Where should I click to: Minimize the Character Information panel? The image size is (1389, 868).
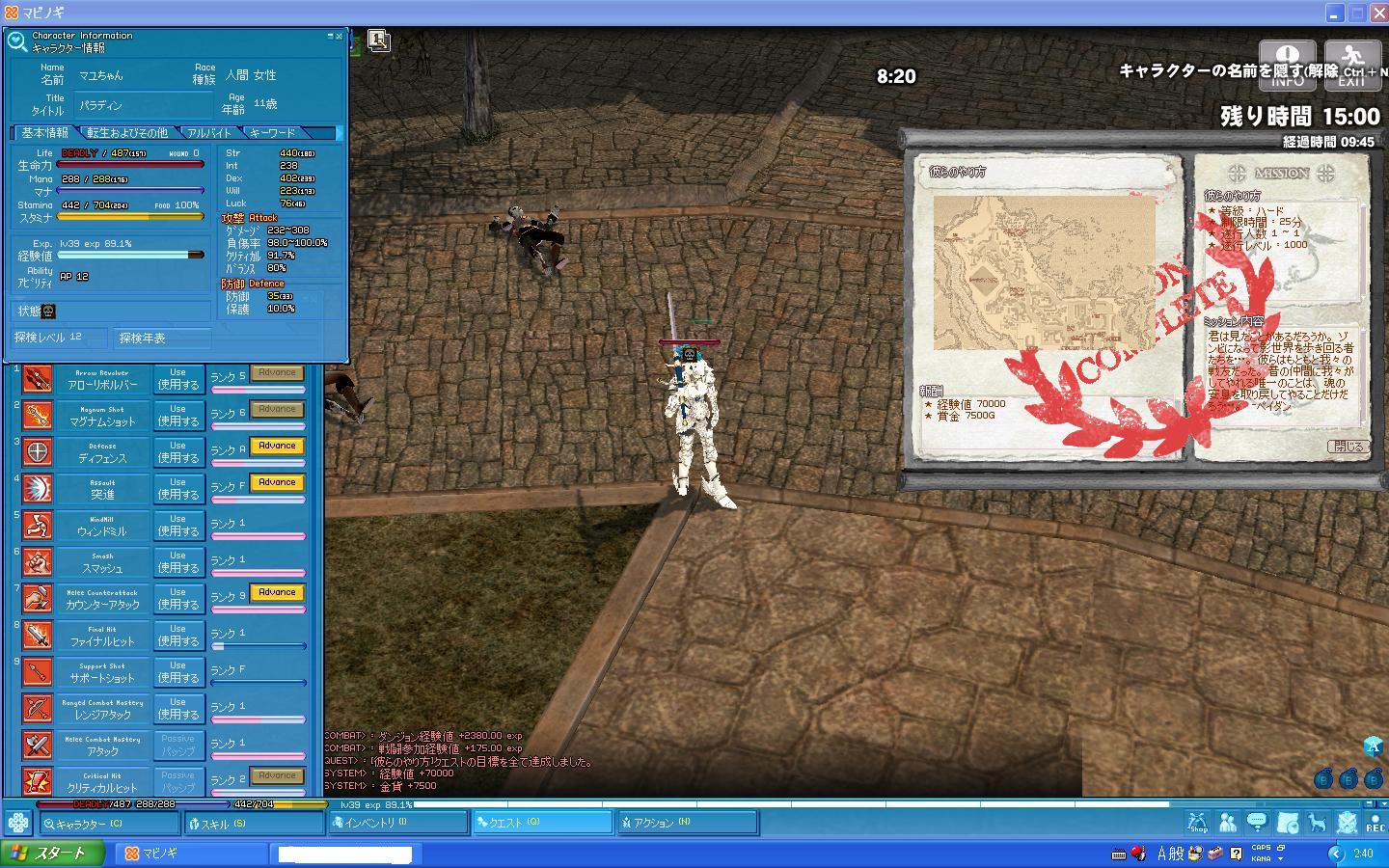[330, 36]
